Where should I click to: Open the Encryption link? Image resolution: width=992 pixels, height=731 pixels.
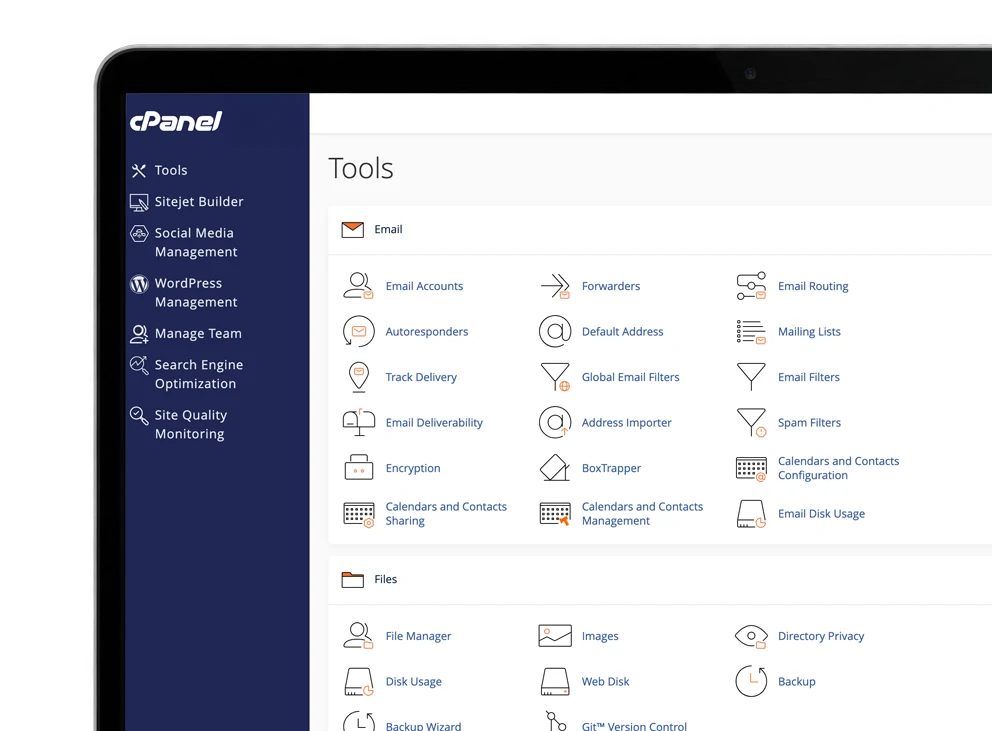click(x=413, y=468)
